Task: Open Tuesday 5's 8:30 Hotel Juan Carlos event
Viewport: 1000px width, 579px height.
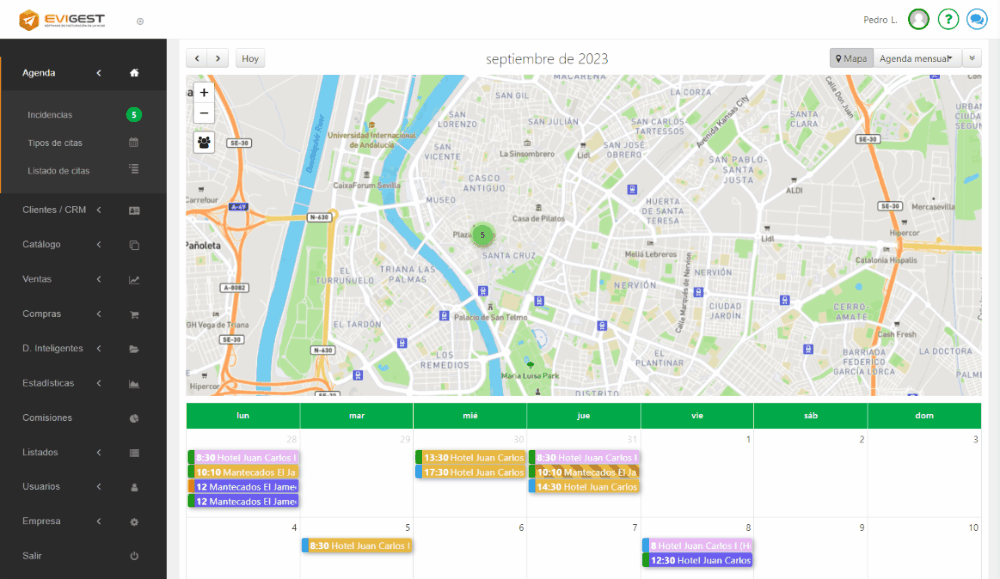Action: coord(357,546)
